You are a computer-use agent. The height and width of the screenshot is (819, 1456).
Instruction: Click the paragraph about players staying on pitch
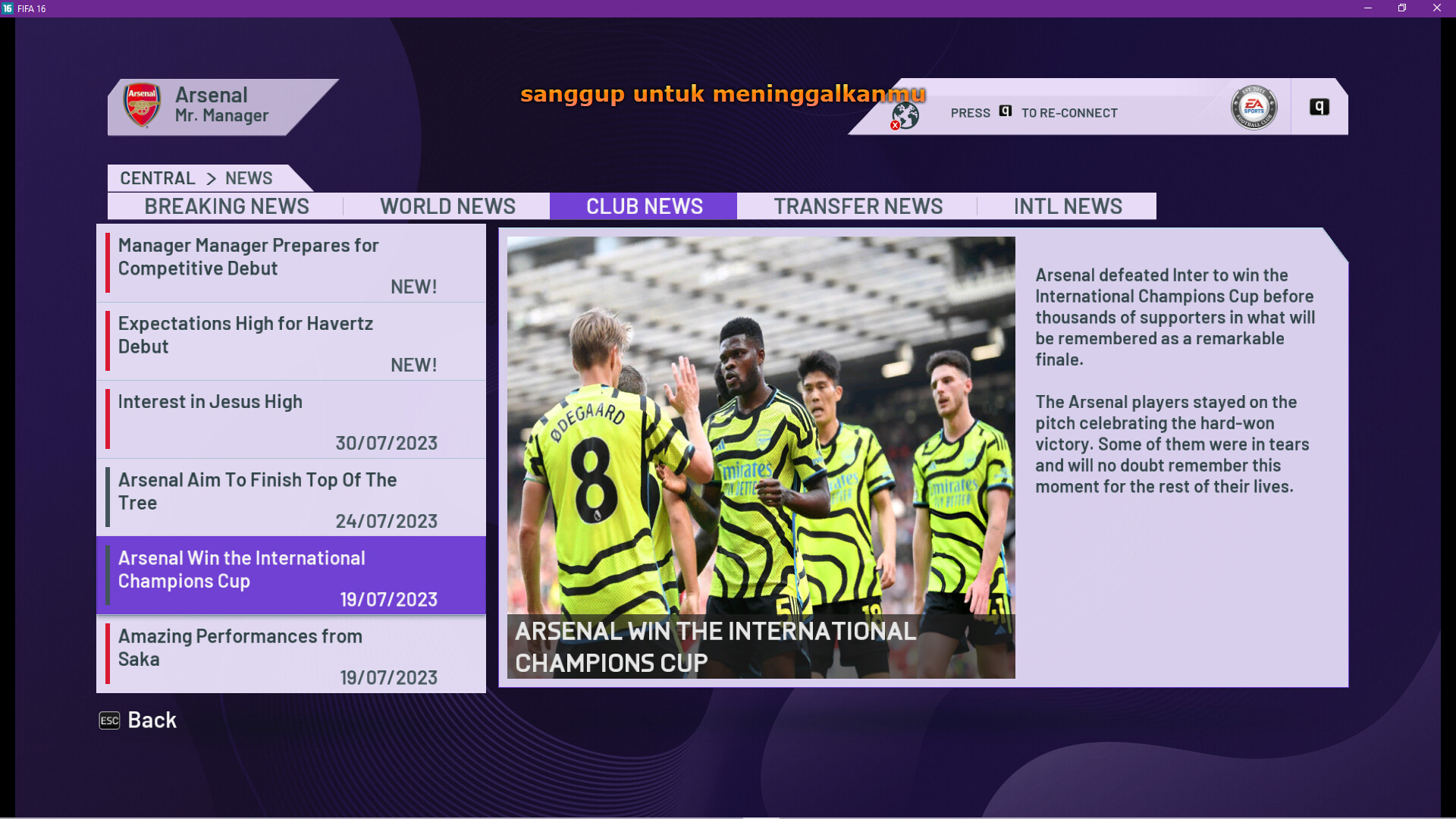pyautogui.click(x=1172, y=444)
